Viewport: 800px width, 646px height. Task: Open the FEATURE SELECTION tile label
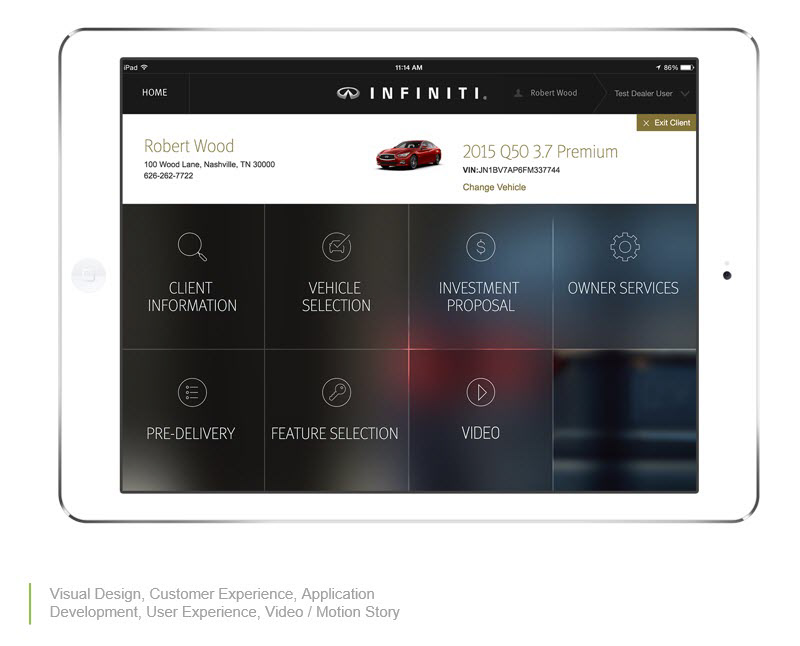335,434
